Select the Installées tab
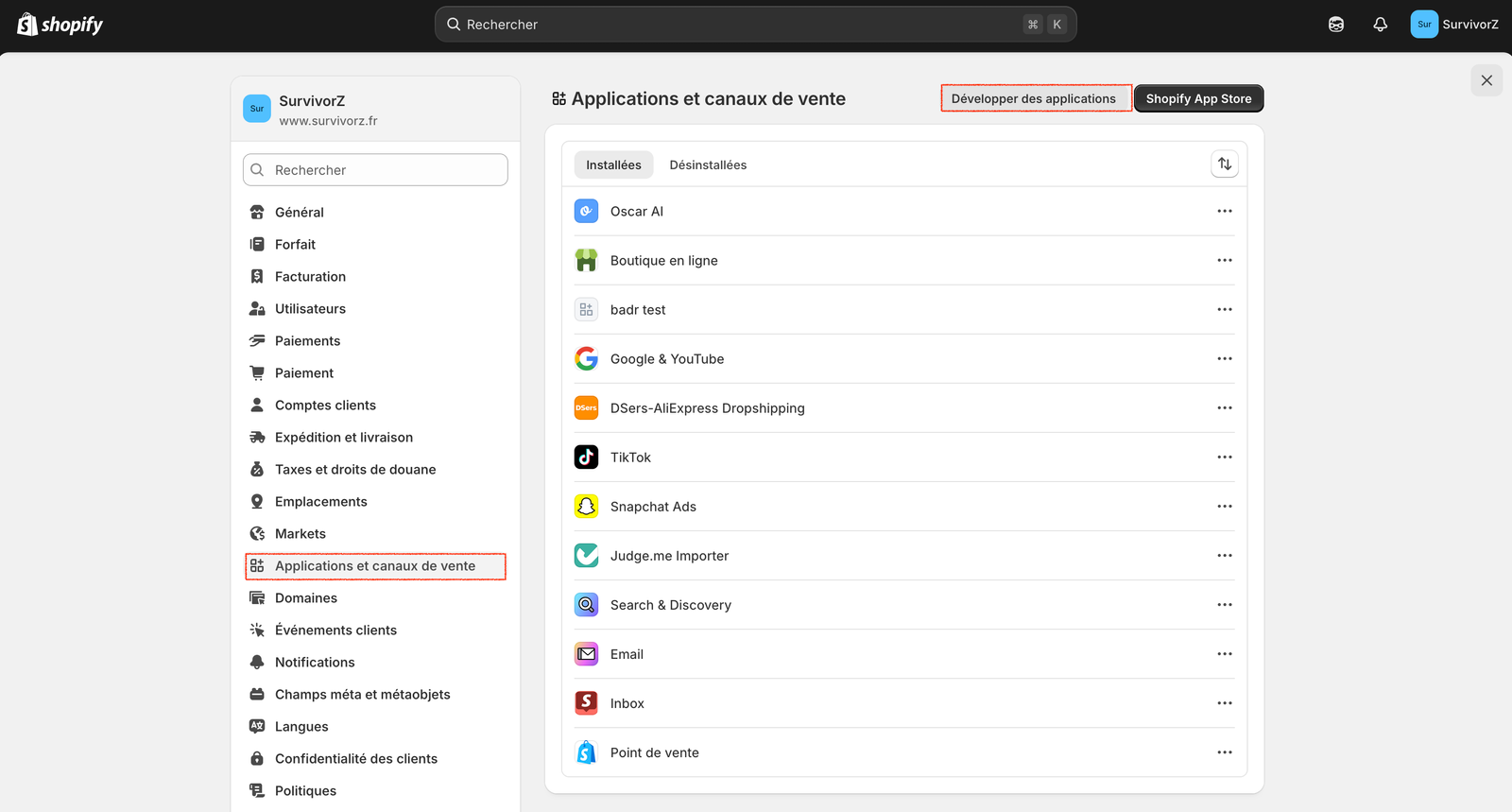The image size is (1512, 812). click(x=613, y=165)
